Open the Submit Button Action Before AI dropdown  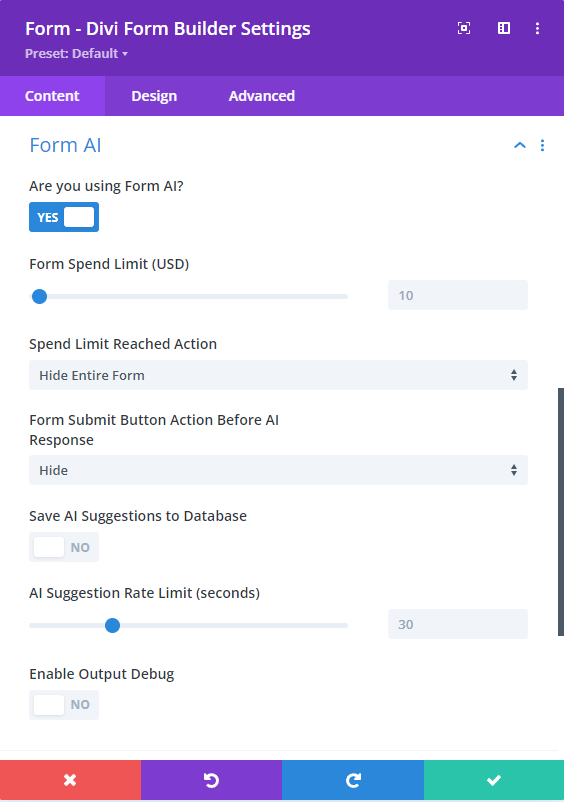click(x=278, y=470)
